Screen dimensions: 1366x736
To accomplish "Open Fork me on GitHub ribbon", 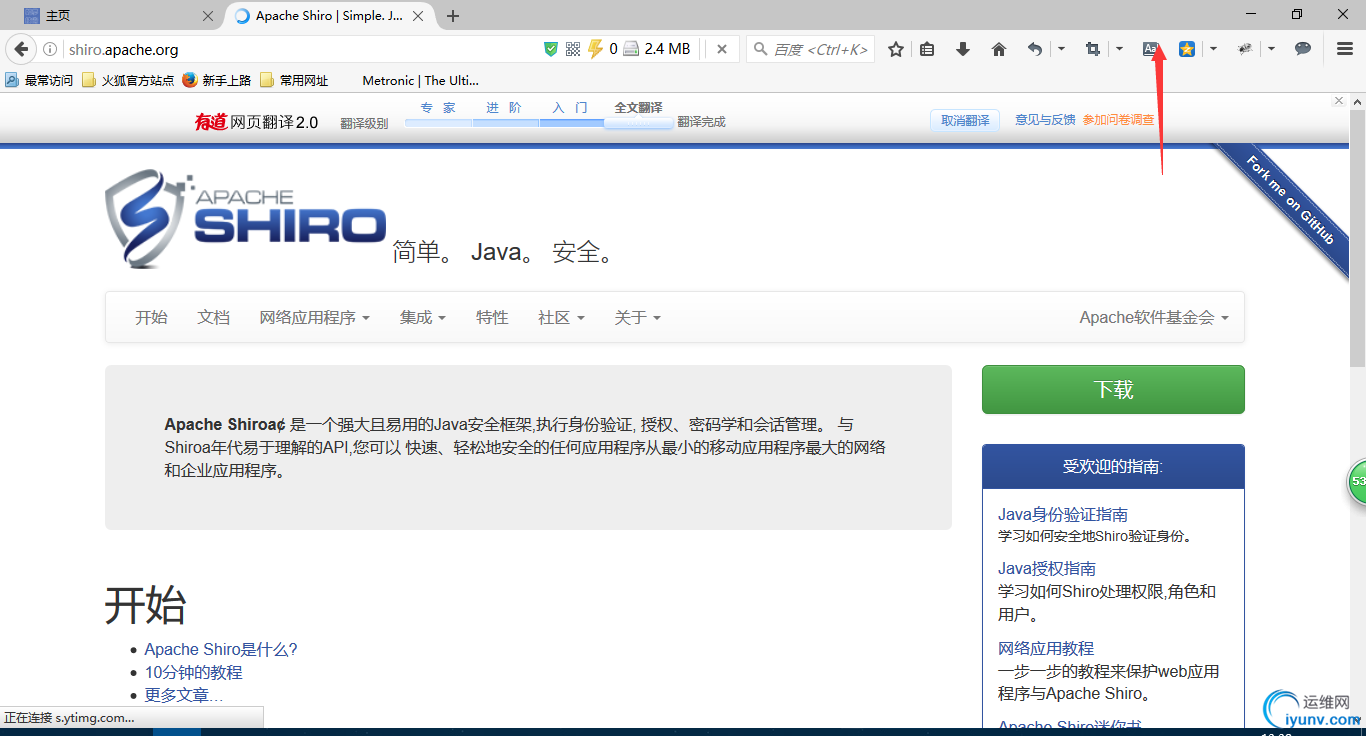I will 1291,200.
